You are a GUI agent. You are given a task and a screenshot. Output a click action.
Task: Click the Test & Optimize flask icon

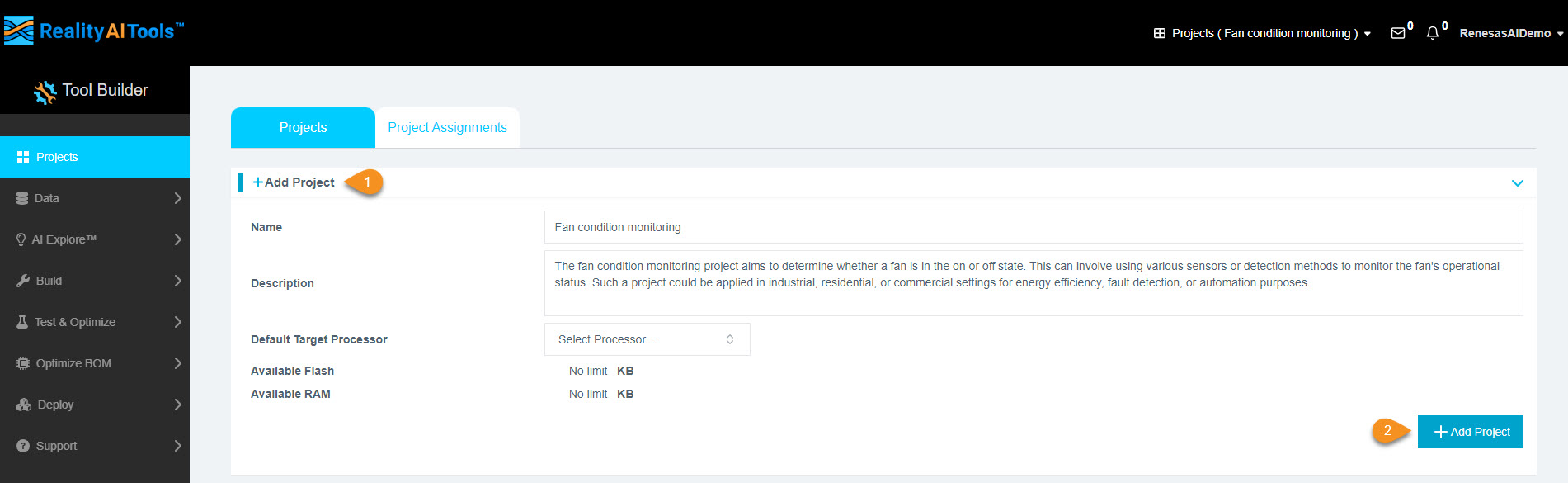pos(22,322)
